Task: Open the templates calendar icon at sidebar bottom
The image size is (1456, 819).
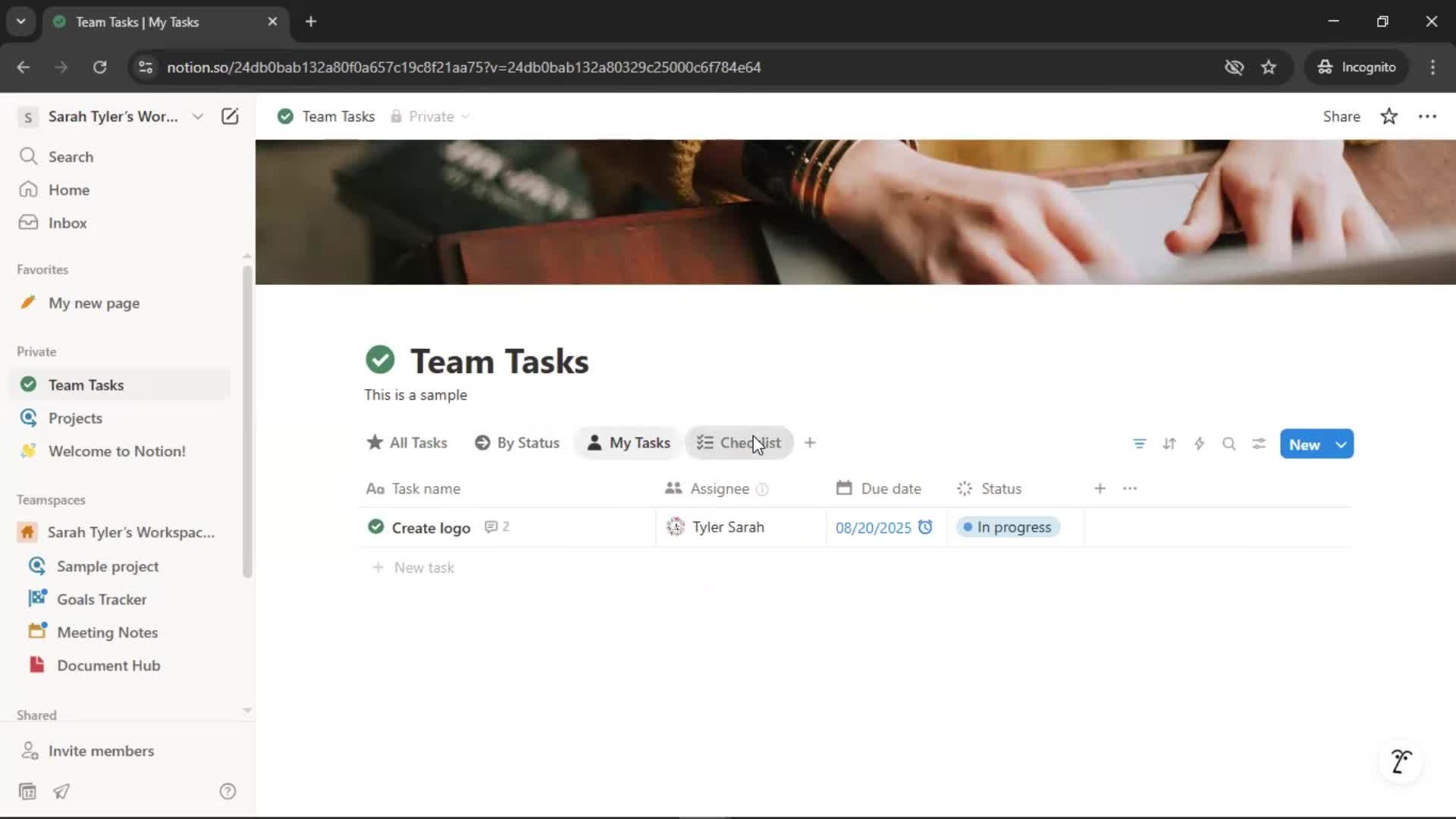Action: 27,792
